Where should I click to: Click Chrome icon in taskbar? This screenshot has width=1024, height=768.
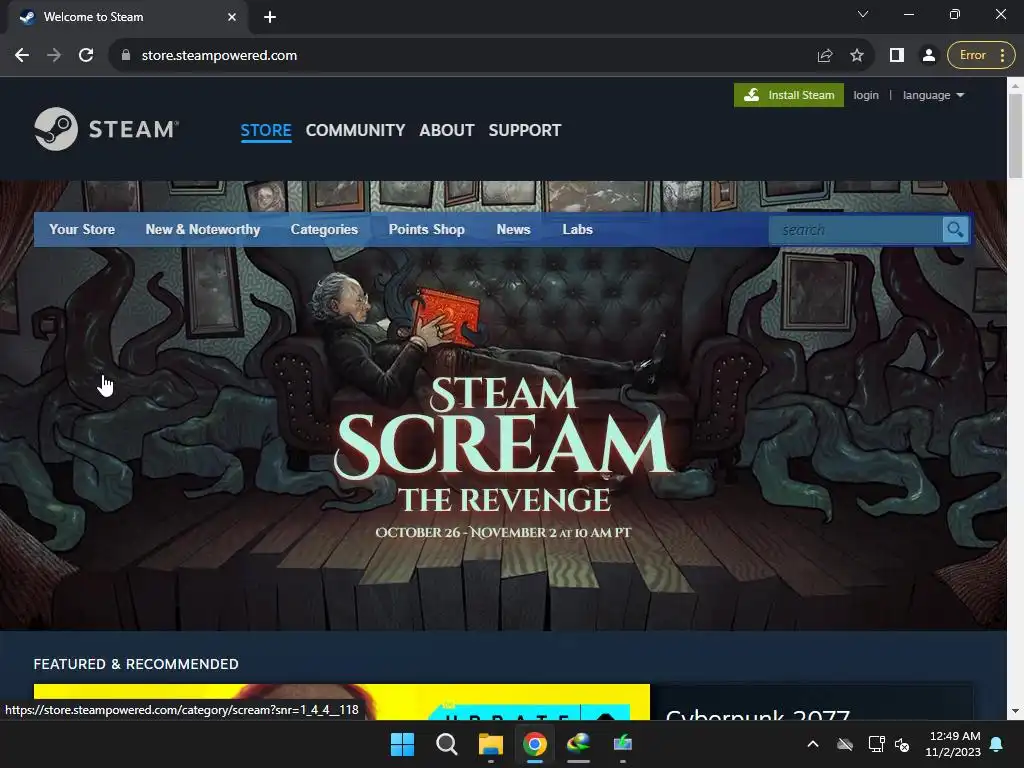(534, 744)
